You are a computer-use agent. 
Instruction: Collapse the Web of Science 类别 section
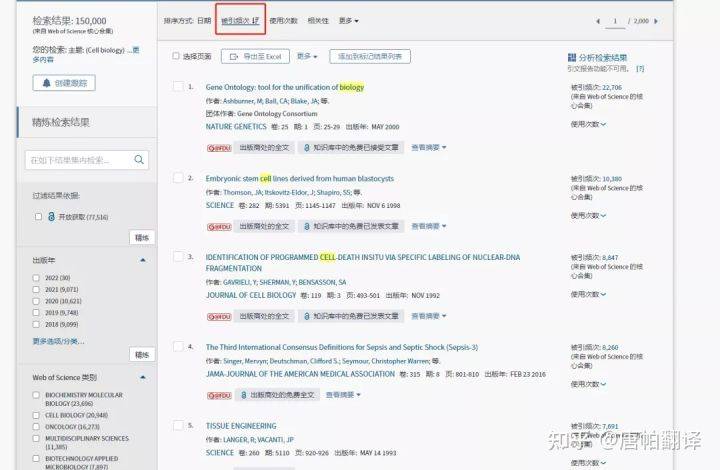click(143, 377)
